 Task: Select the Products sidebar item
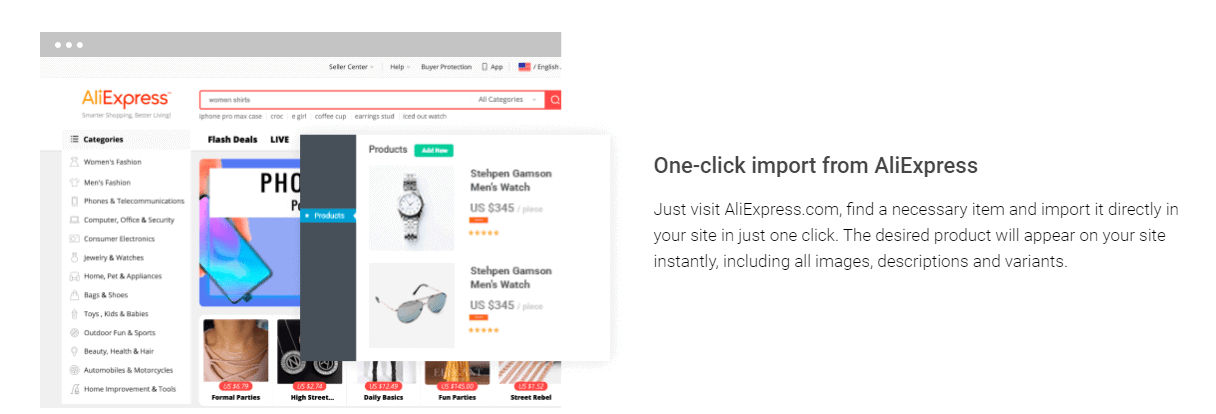[x=328, y=216]
